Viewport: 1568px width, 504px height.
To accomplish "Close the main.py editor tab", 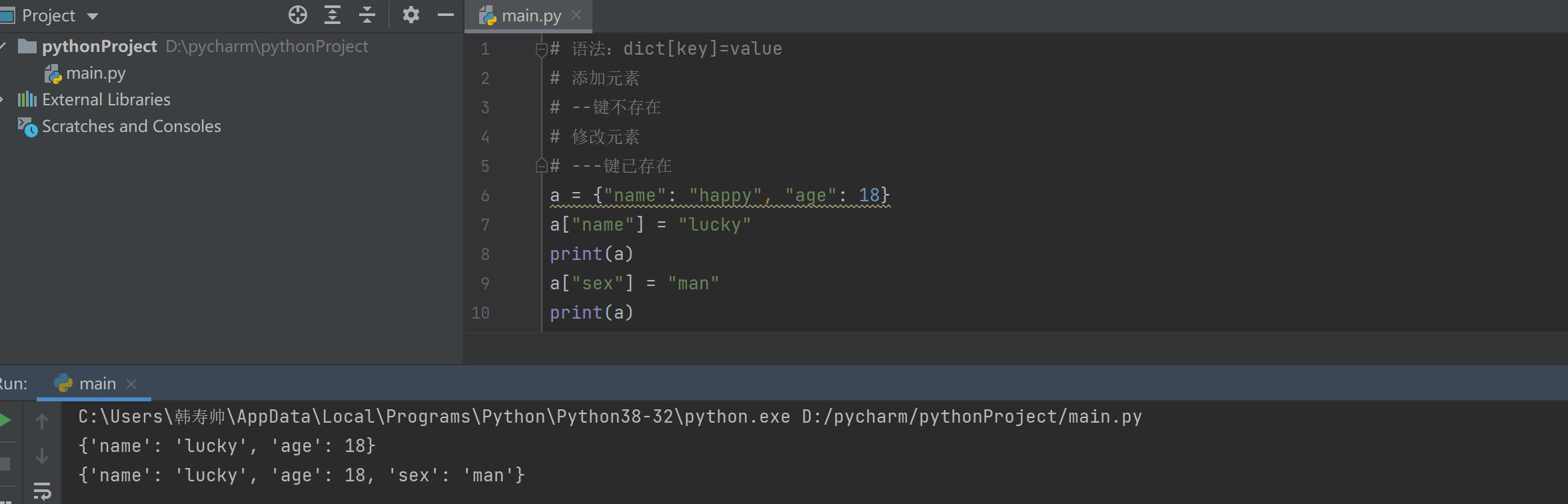I will [576, 15].
